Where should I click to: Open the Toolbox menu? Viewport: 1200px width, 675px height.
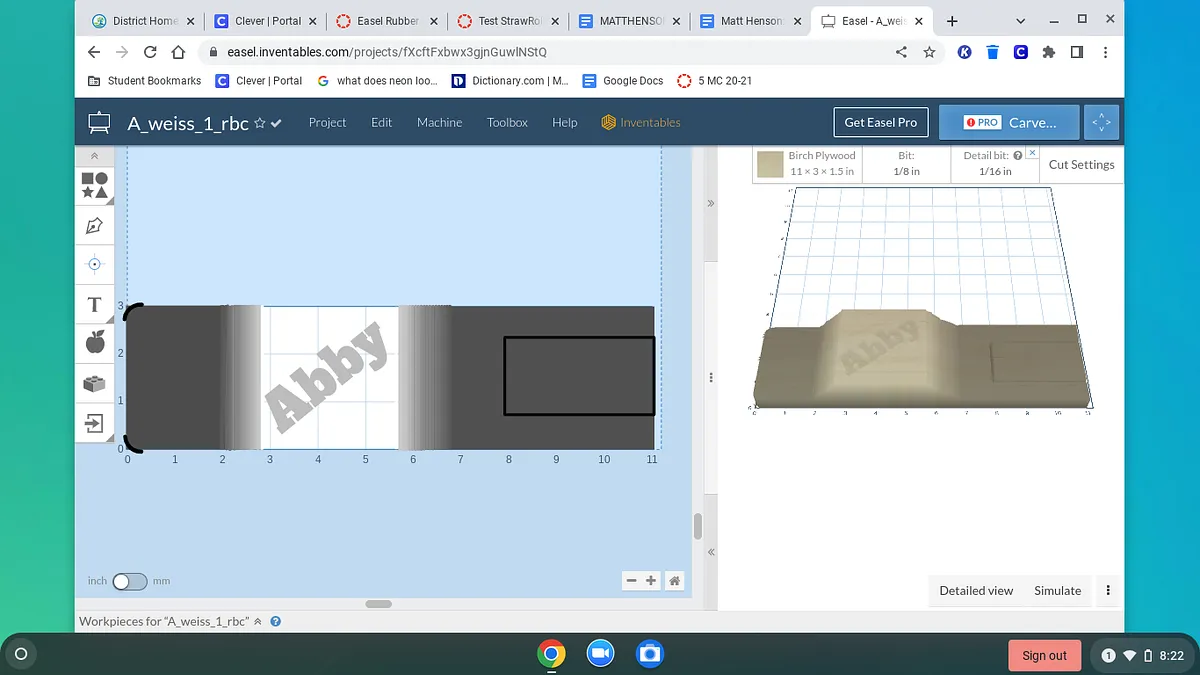coord(507,122)
